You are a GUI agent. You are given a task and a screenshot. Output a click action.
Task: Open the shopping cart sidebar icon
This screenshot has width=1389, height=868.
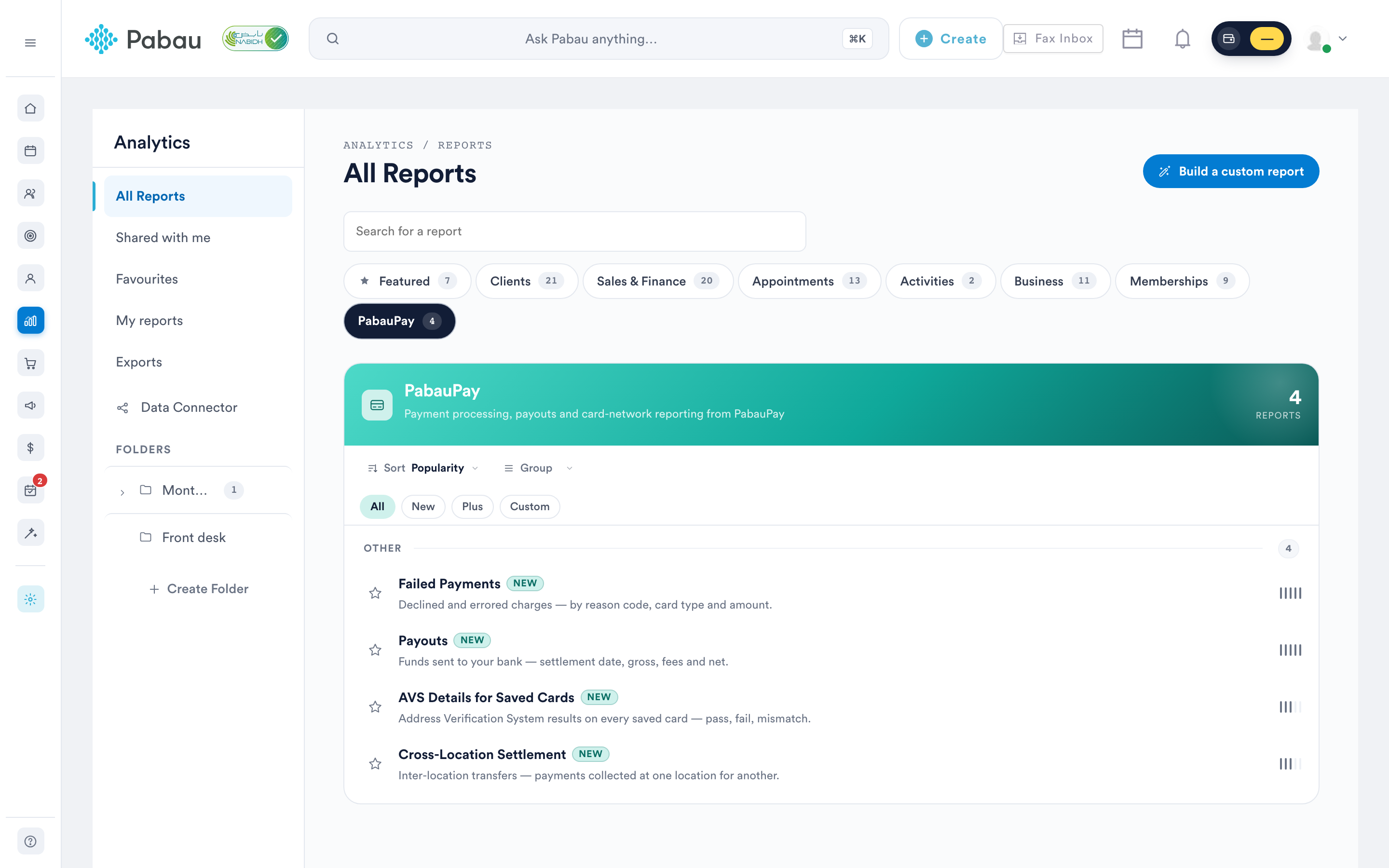point(30,364)
